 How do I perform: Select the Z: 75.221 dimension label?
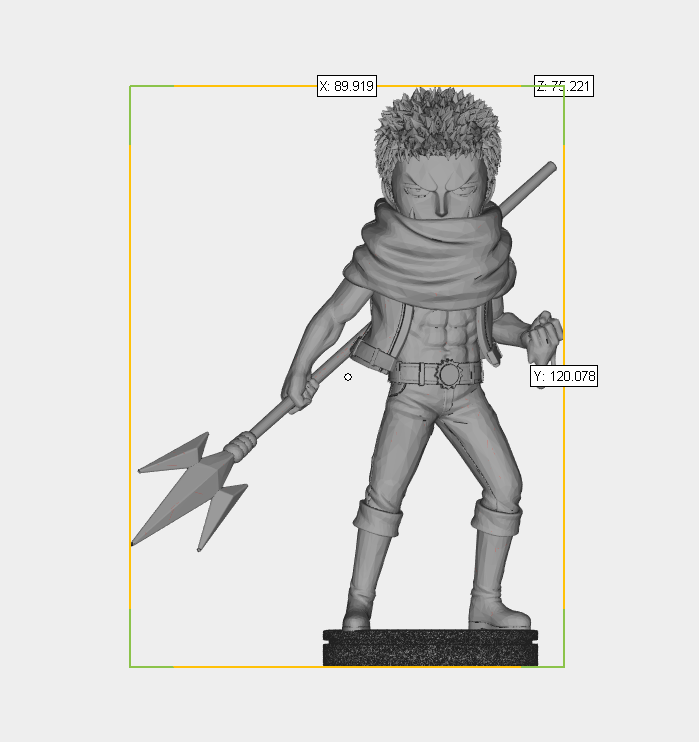click(x=564, y=87)
